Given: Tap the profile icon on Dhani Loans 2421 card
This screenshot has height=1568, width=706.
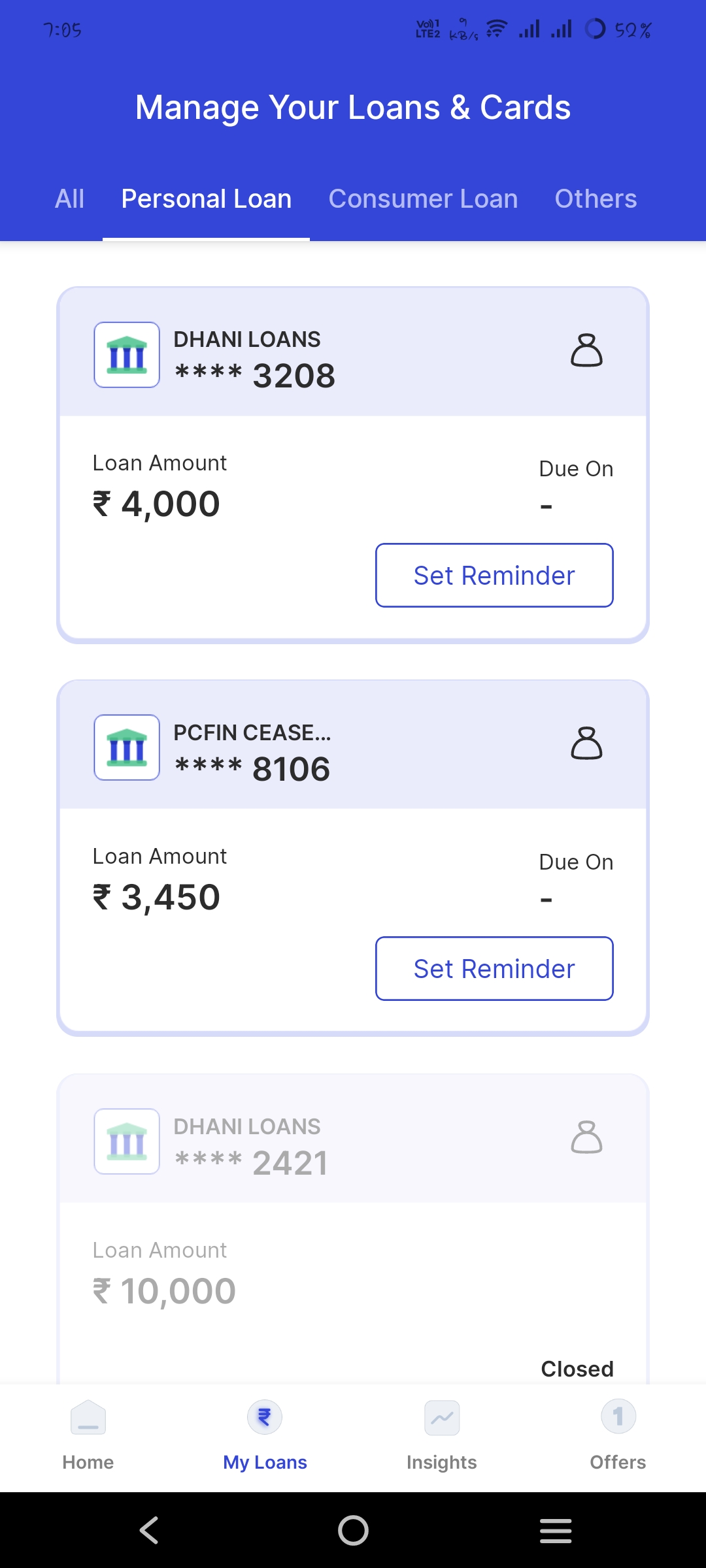Looking at the screenshot, I should [586, 1137].
